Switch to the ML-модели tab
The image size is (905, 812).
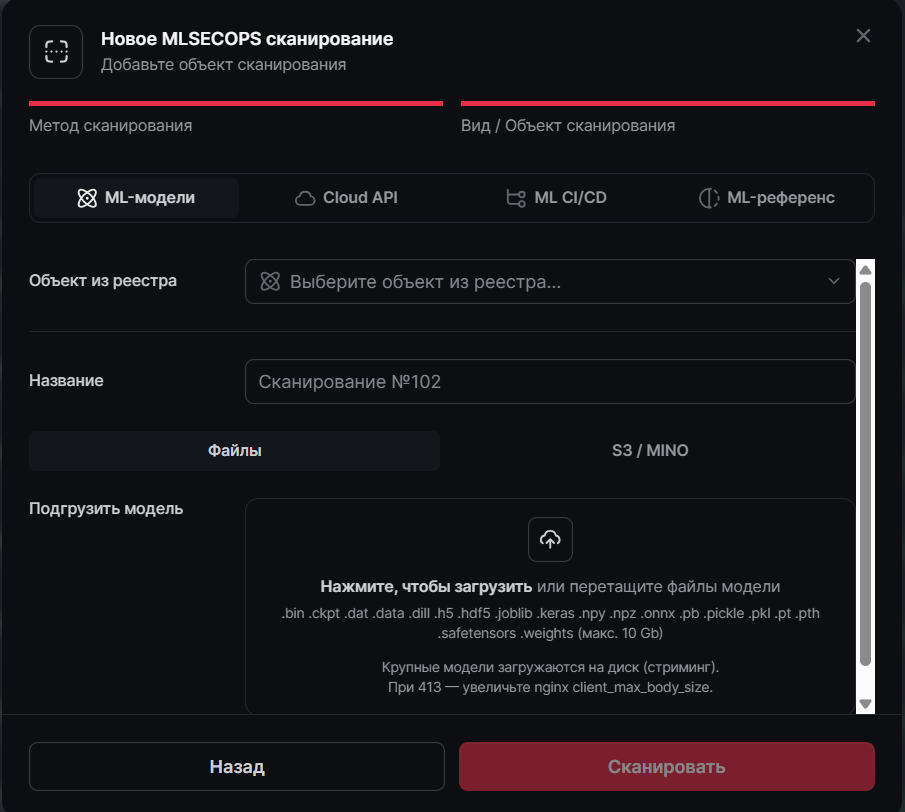(x=136, y=198)
